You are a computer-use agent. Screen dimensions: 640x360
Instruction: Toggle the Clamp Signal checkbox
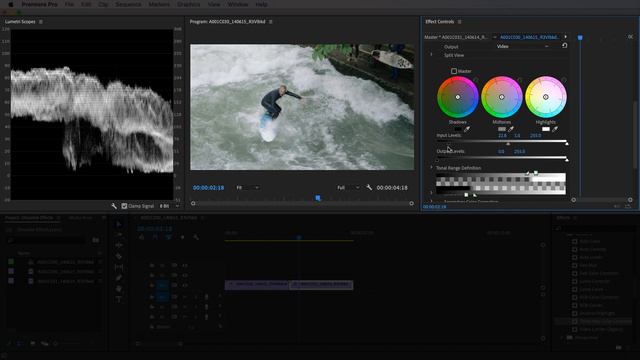(124, 206)
